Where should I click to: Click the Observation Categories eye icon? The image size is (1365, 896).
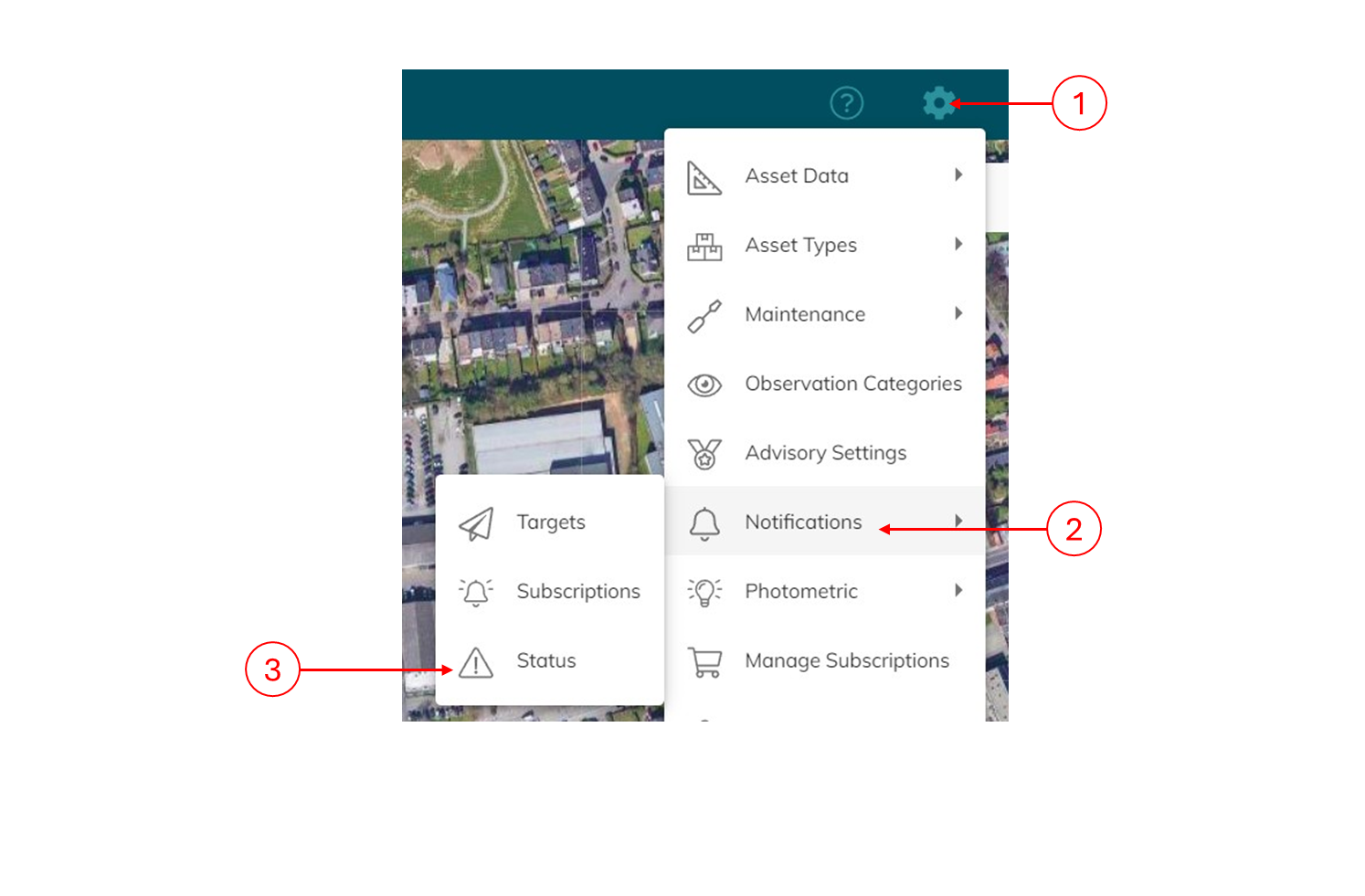[x=704, y=385]
